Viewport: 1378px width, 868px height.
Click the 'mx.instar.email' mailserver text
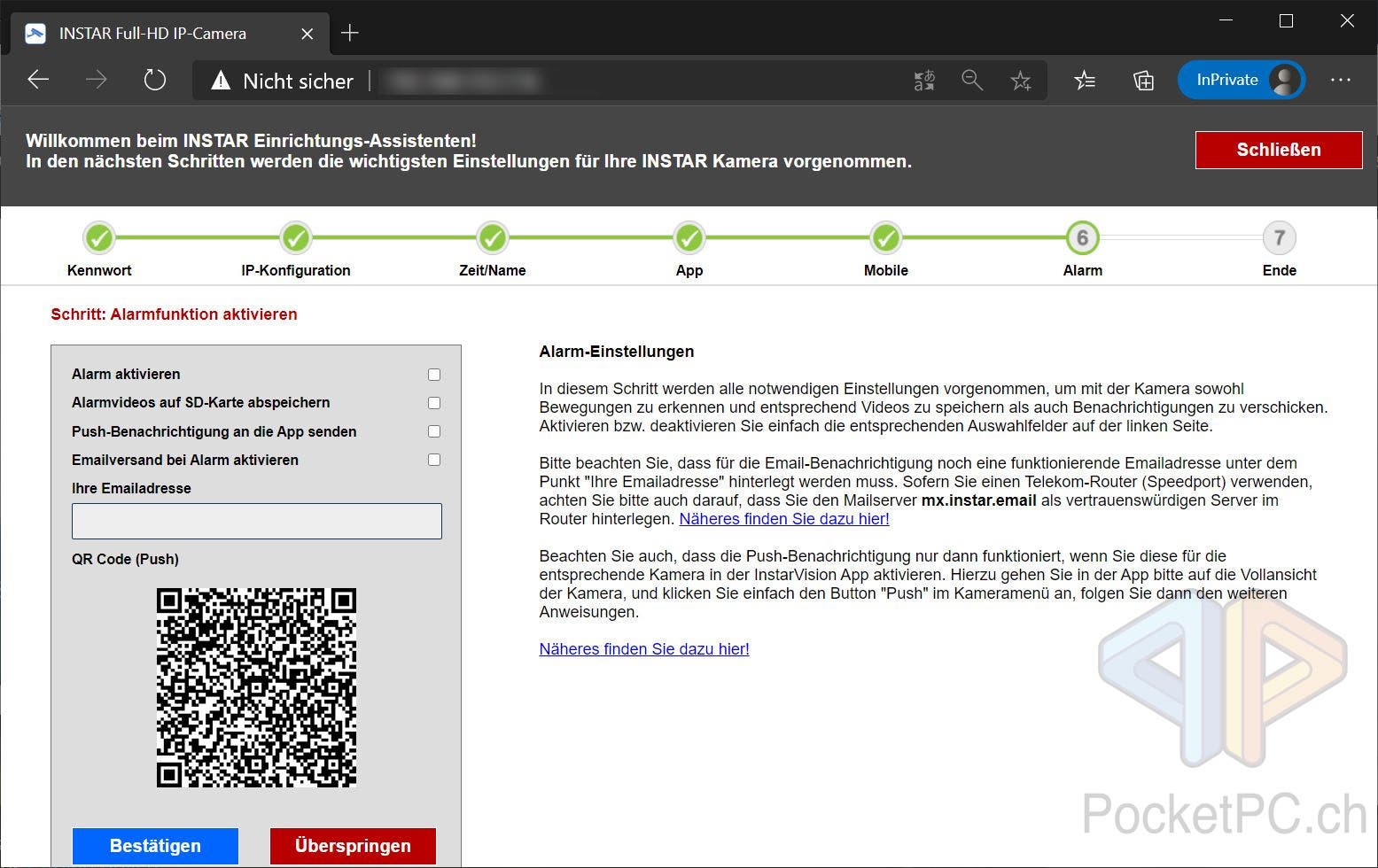coord(979,500)
